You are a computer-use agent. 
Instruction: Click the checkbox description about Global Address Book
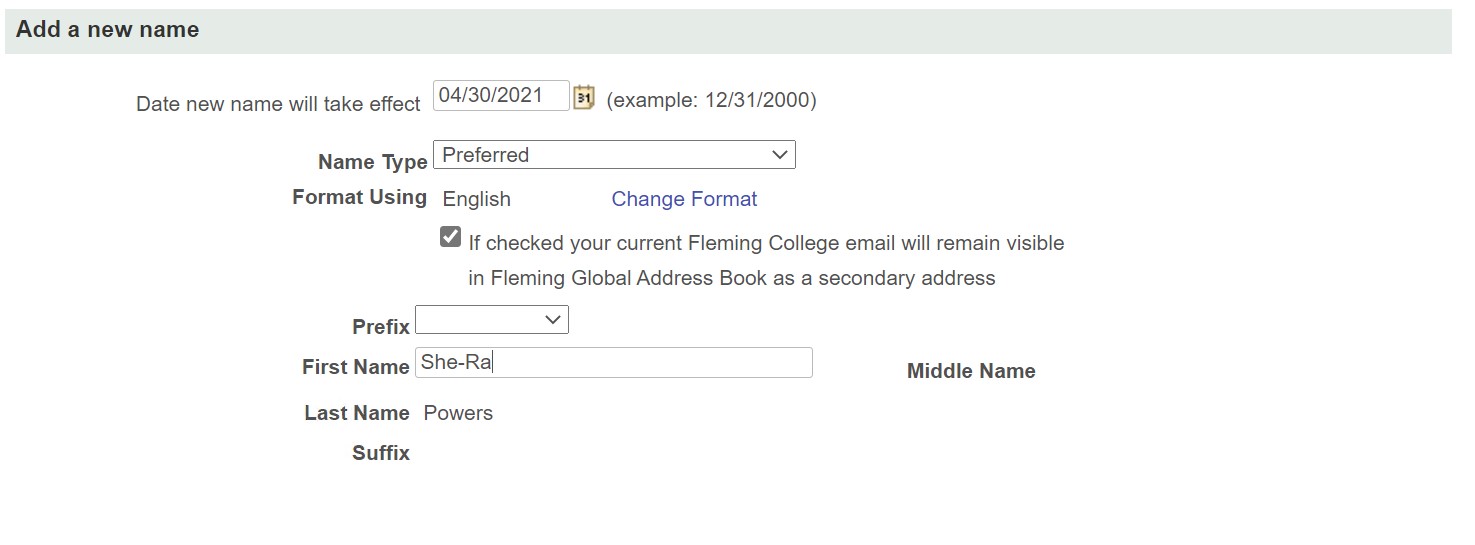[765, 260]
